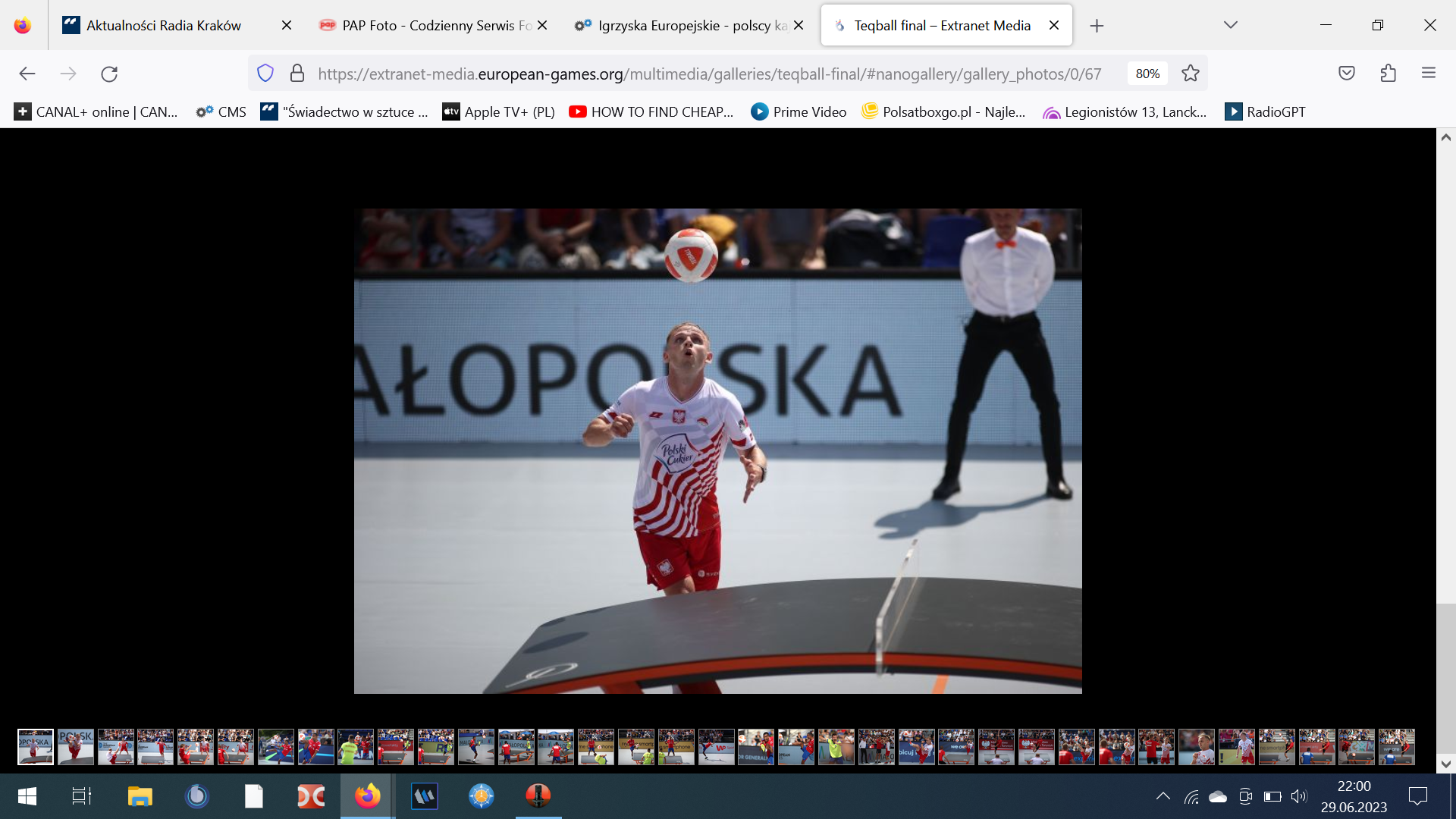Click the Save to Pocket icon
This screenshot has width=1456, height=819.
pos(1346,74)
